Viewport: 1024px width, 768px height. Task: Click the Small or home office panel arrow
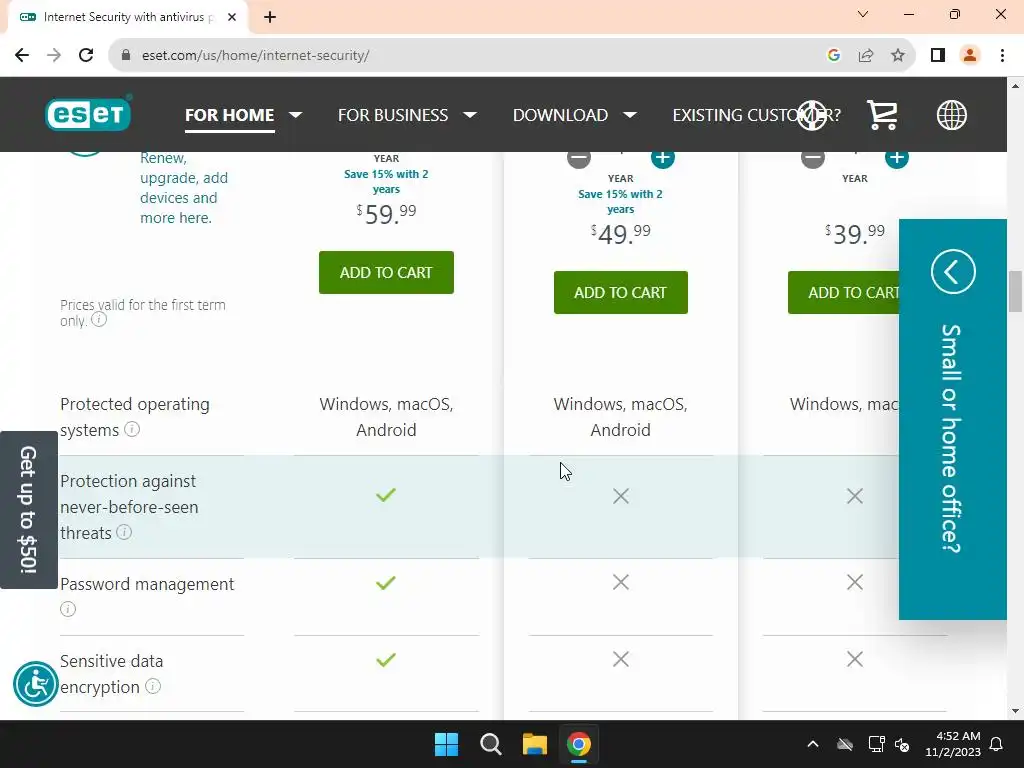953,271
